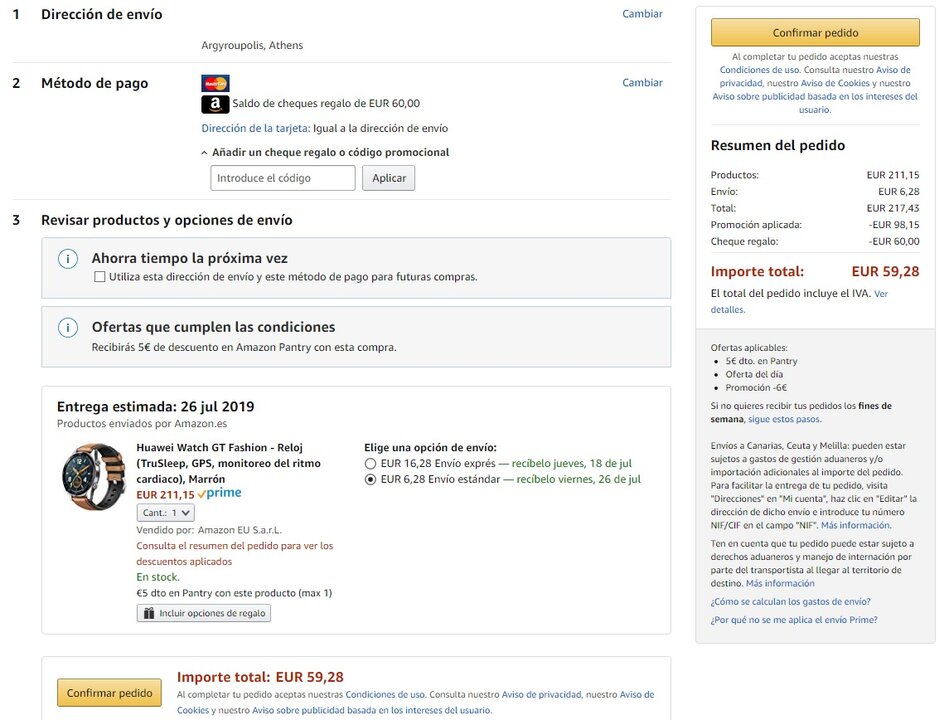Click the info icon beside Ahorra tiempo

point(68,259)
